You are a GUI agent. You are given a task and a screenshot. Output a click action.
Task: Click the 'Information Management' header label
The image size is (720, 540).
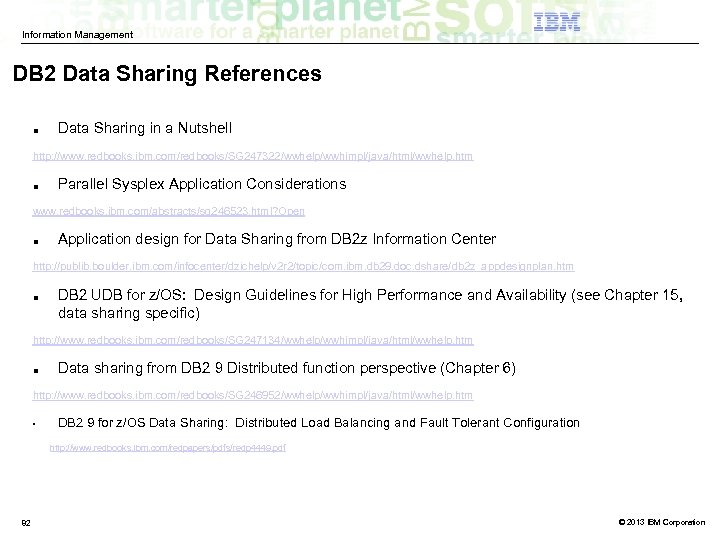pyautogui.click(x=78, y=35)
